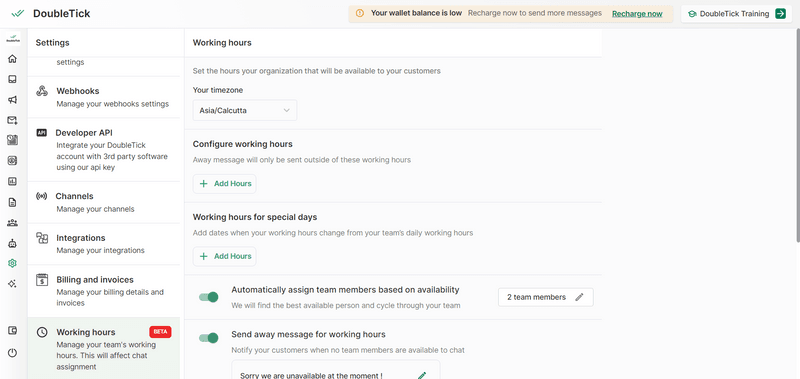
Task: Click the square widget icon above chart icon
Action: coord(12,161)
